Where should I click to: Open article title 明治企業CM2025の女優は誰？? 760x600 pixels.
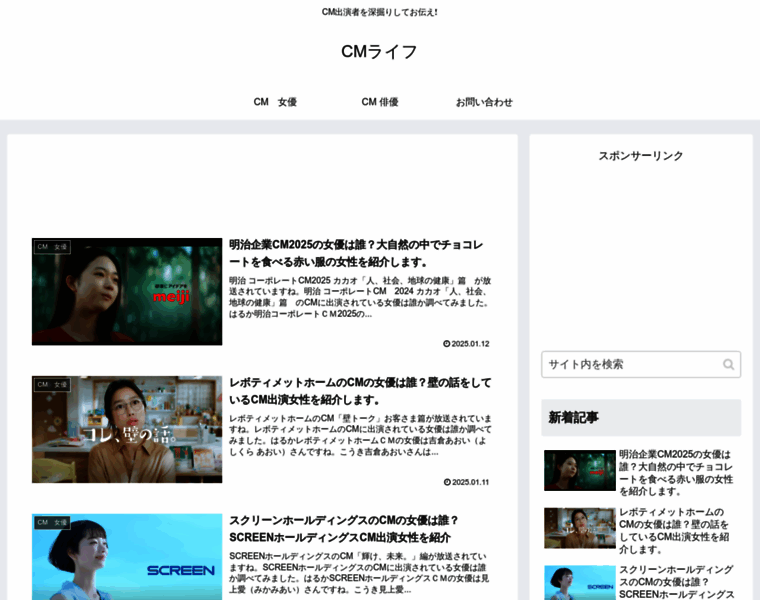tap(356, 253)
